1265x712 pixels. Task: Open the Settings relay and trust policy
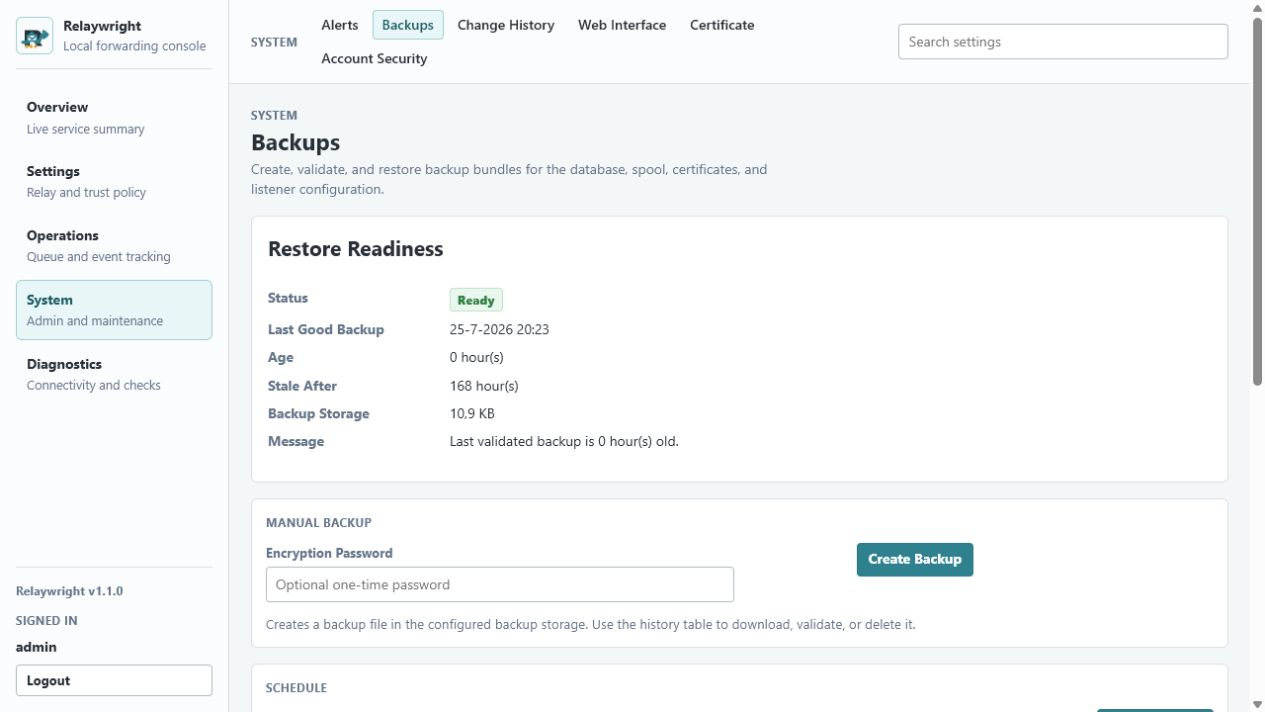pyautogui.click(x=114, y=182)
